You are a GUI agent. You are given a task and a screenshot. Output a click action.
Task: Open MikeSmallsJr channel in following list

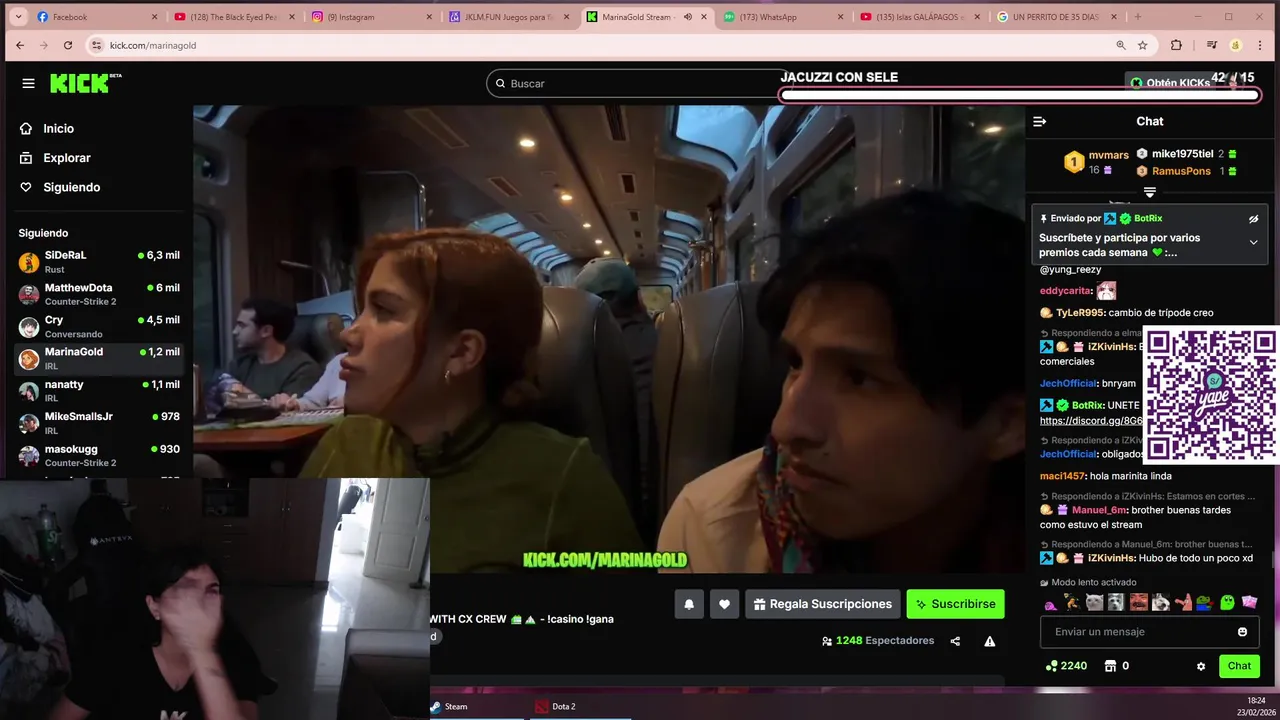tap(98, 423)
